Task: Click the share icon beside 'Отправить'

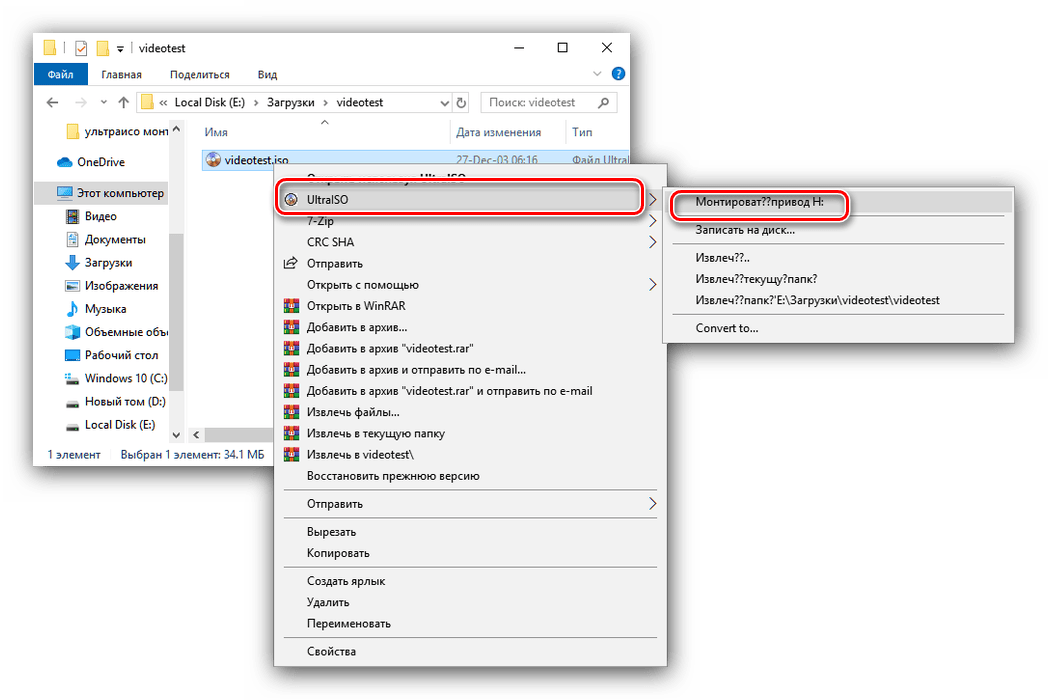Action: [291, 264]
